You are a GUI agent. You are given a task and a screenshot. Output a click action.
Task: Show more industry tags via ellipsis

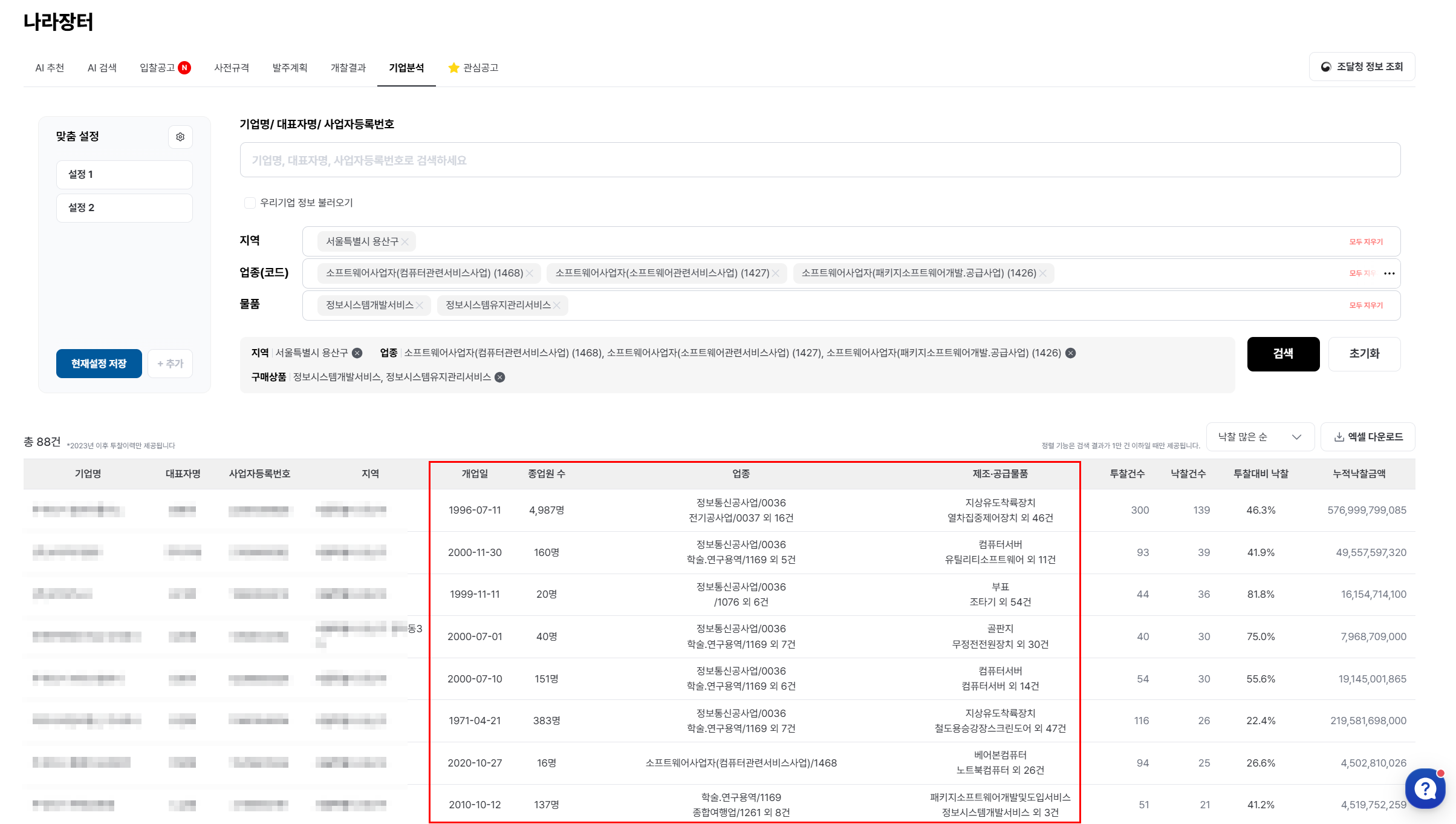tap(1389, 273)
